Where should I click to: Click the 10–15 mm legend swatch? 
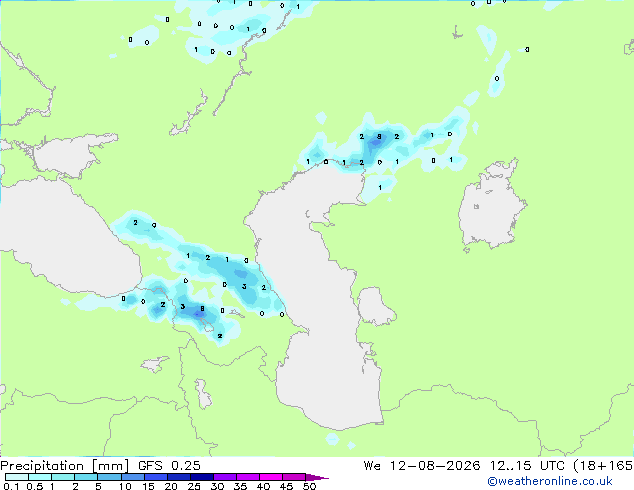pyautogui.click(x=133, y=477)
